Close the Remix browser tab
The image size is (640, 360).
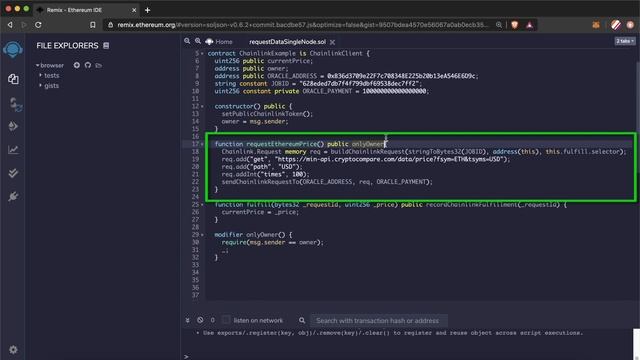[x=134, y=10]
